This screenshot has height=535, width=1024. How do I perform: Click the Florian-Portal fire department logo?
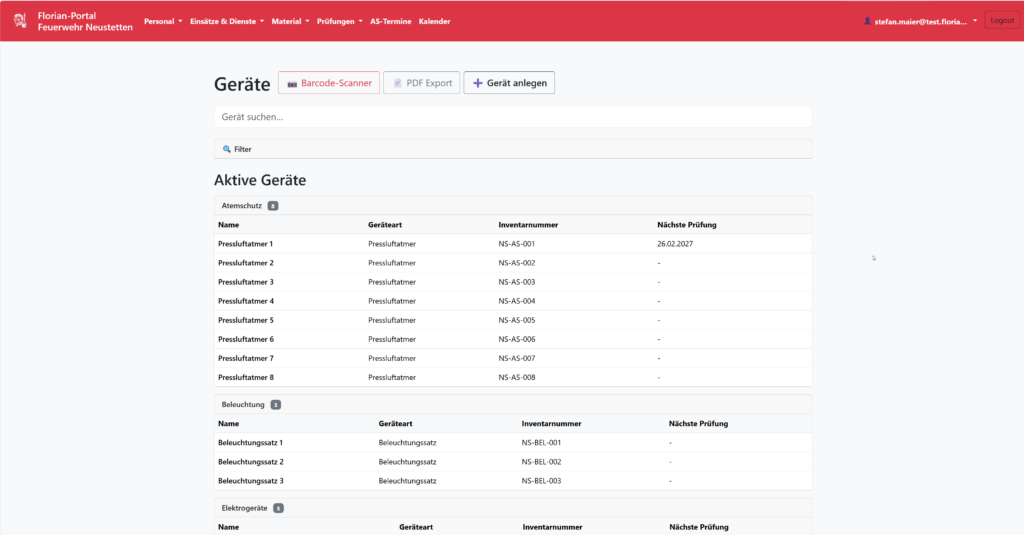pos(20,21)
